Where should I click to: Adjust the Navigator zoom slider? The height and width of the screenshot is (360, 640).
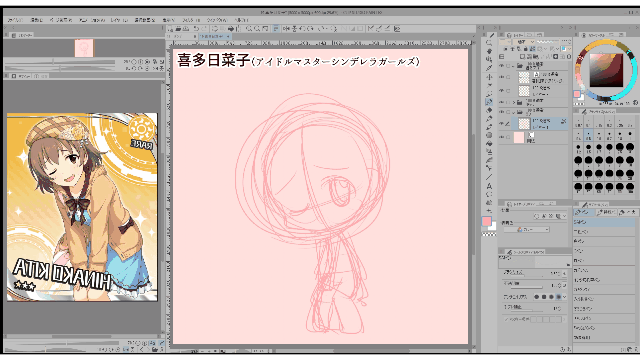pos(60,62)
